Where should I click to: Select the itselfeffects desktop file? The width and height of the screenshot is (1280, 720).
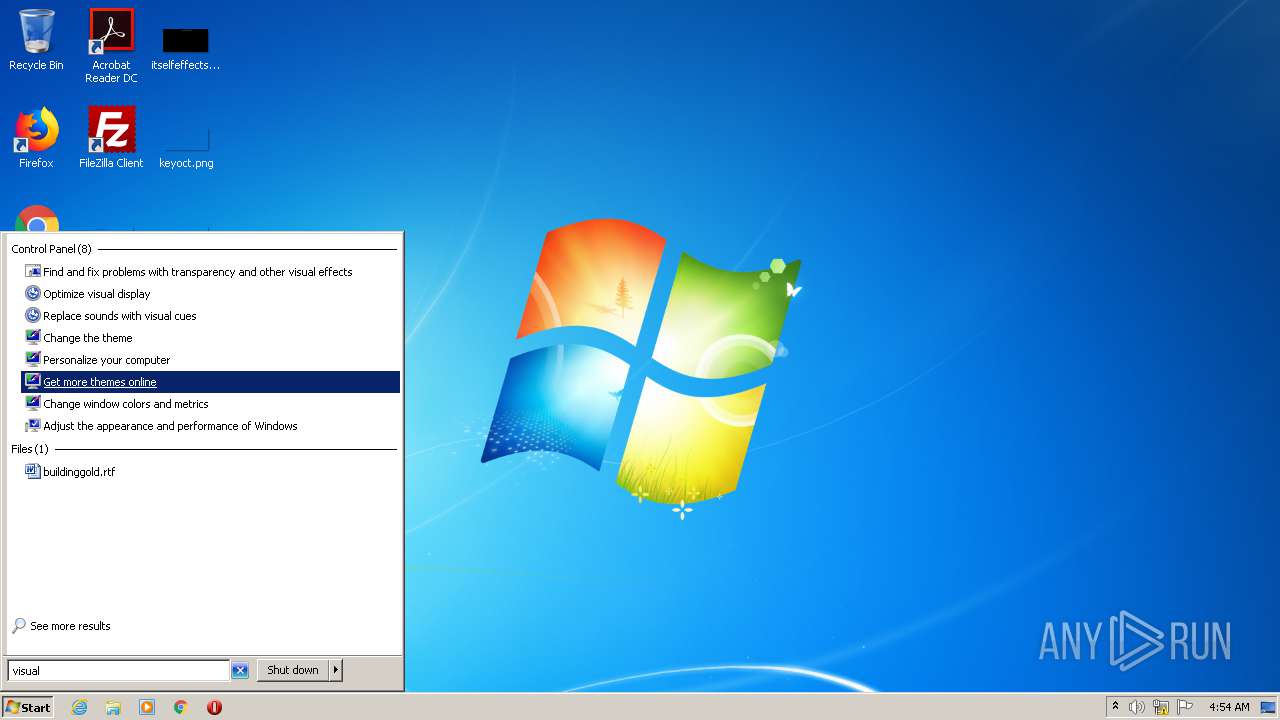[186, 48]
